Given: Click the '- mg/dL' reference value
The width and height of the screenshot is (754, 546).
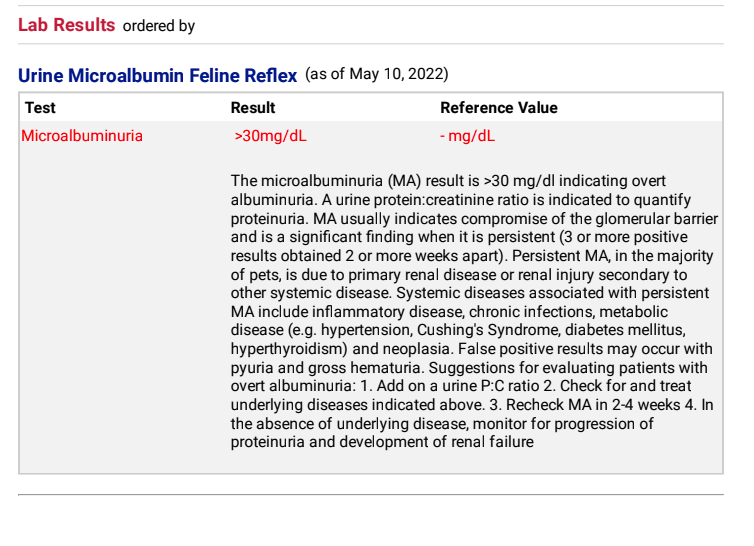Looking at the screenshot, I should coord(467,136).
